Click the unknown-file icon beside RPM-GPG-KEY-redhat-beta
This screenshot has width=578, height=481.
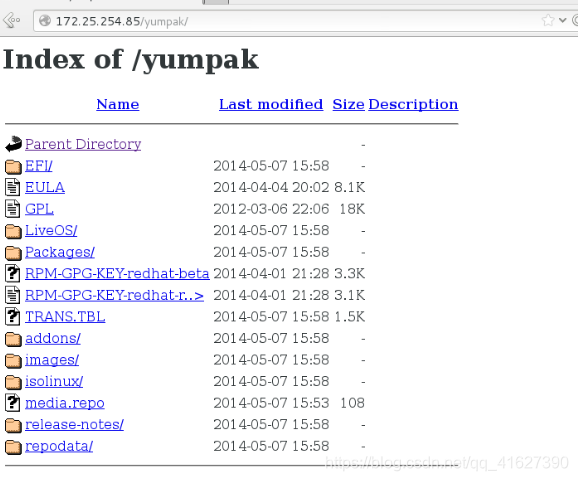[x=13, y=273]
